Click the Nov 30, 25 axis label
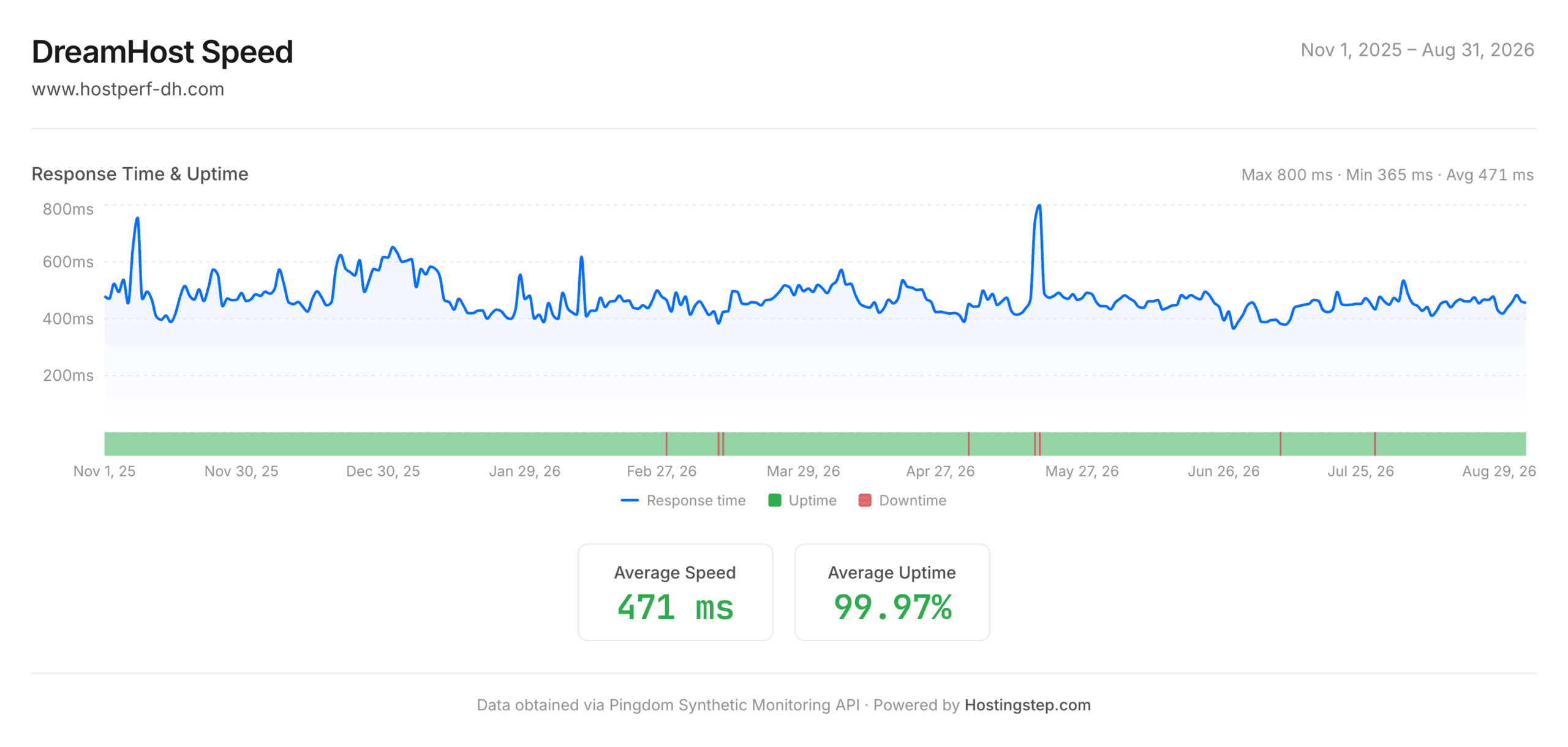This screenshot has height=747, width=1568. tap(241, 471)
